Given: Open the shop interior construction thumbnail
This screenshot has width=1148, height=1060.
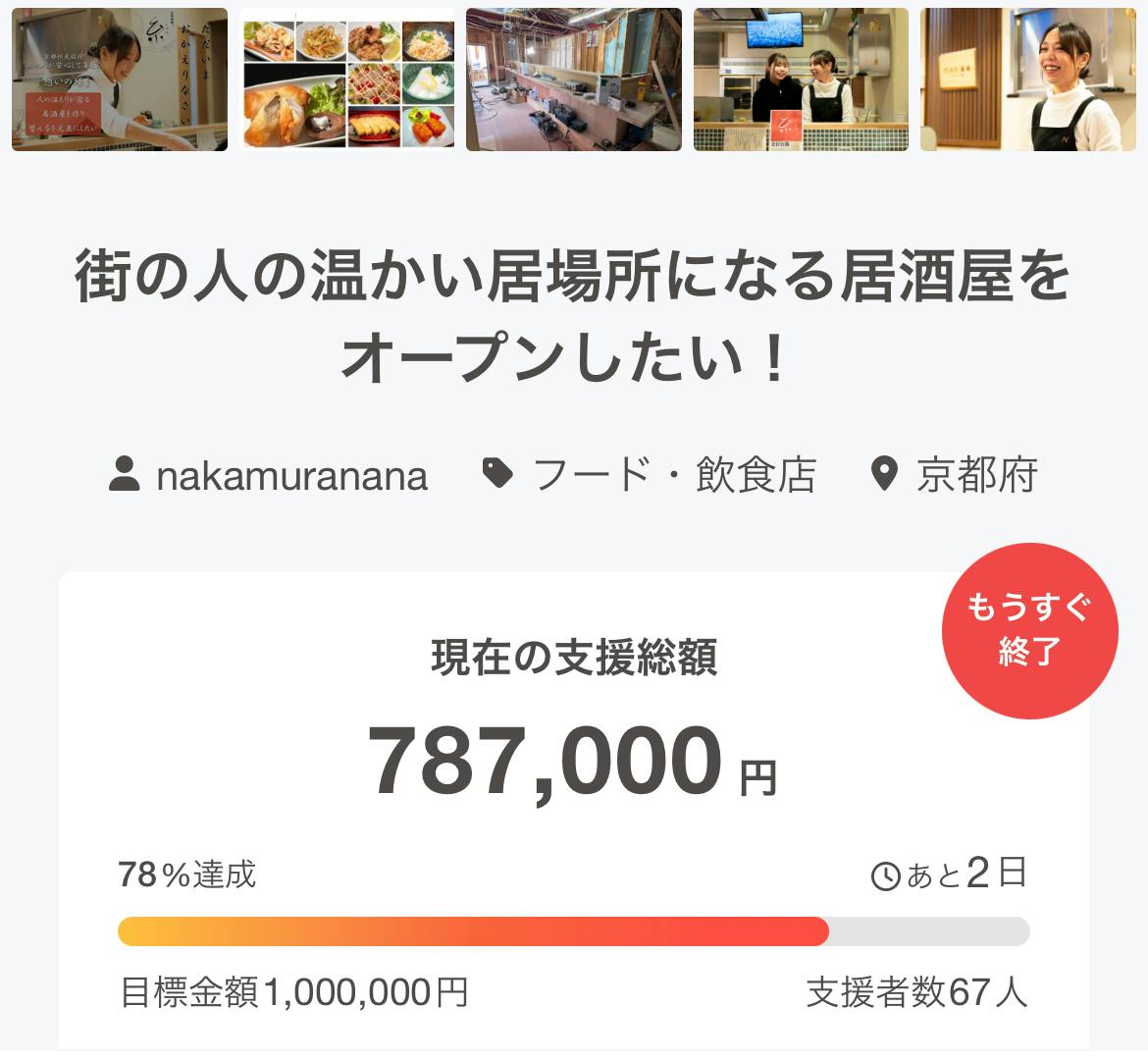Looking at the screenshot, I should [x=574, y=79].
